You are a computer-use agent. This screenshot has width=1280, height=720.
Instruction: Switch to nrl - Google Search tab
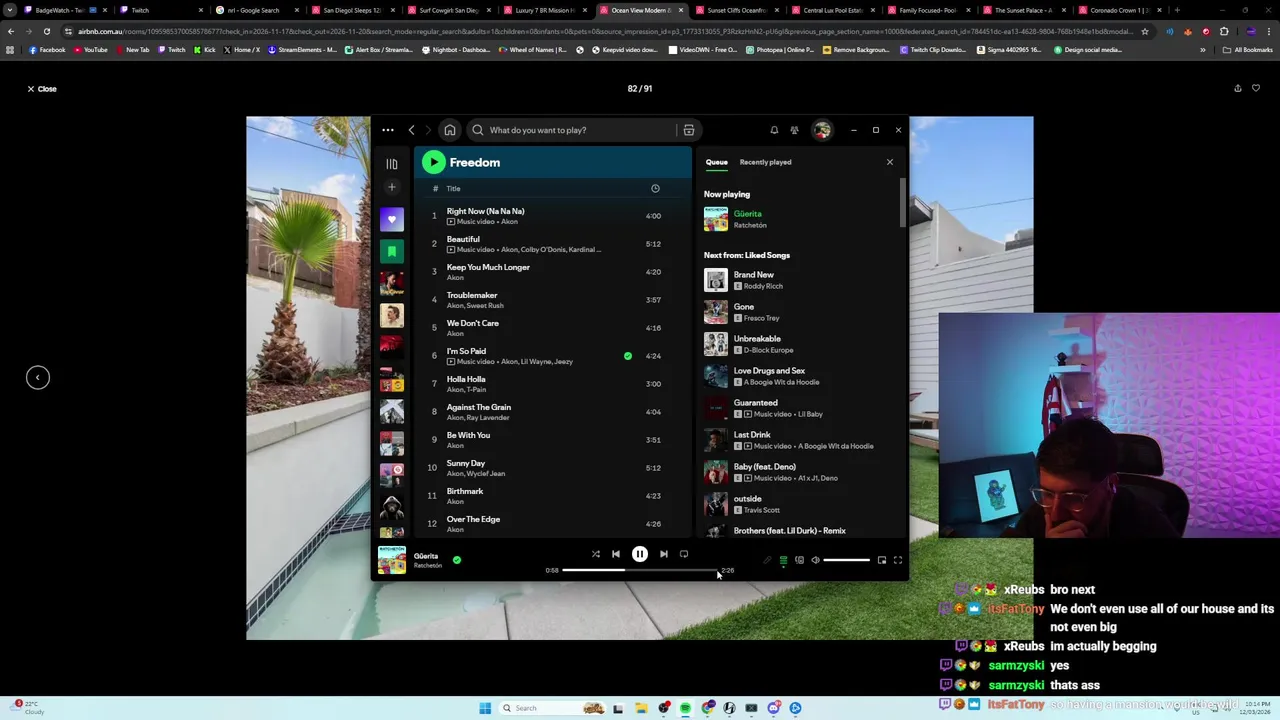[253, 10]
